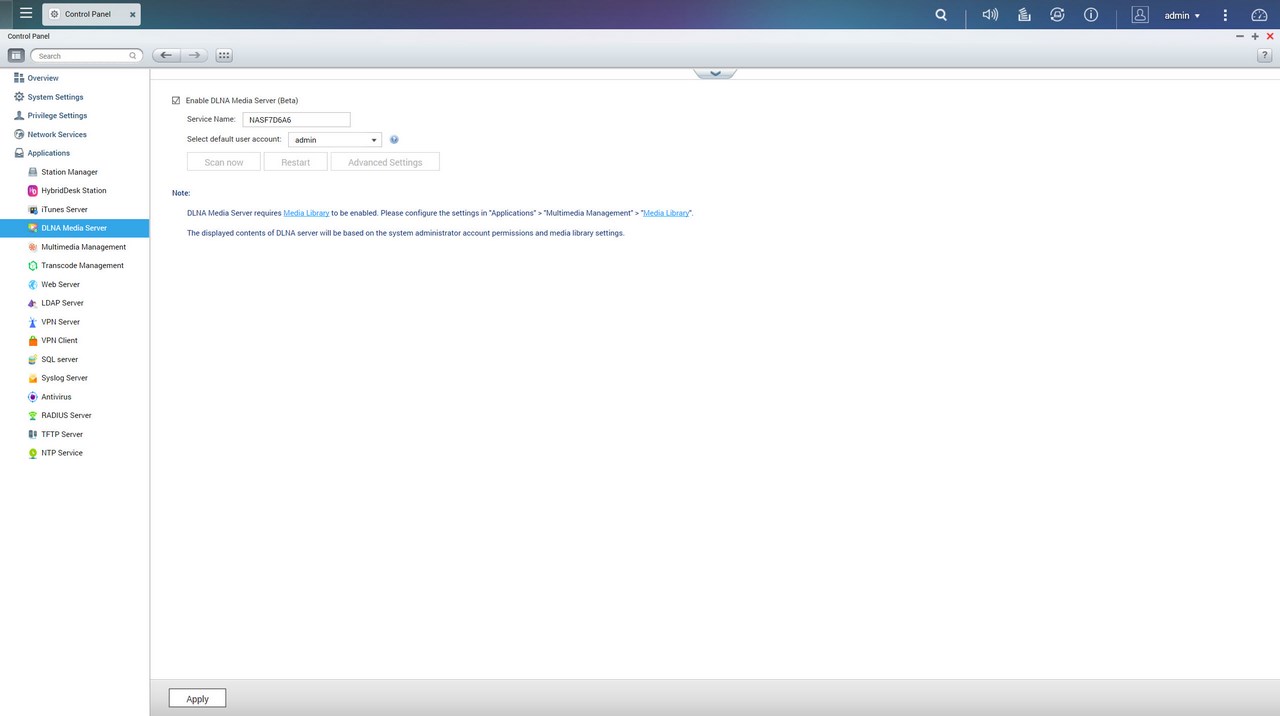Open background tasks stack icon
The image size is (1280, 716).
coord(1024,15)
